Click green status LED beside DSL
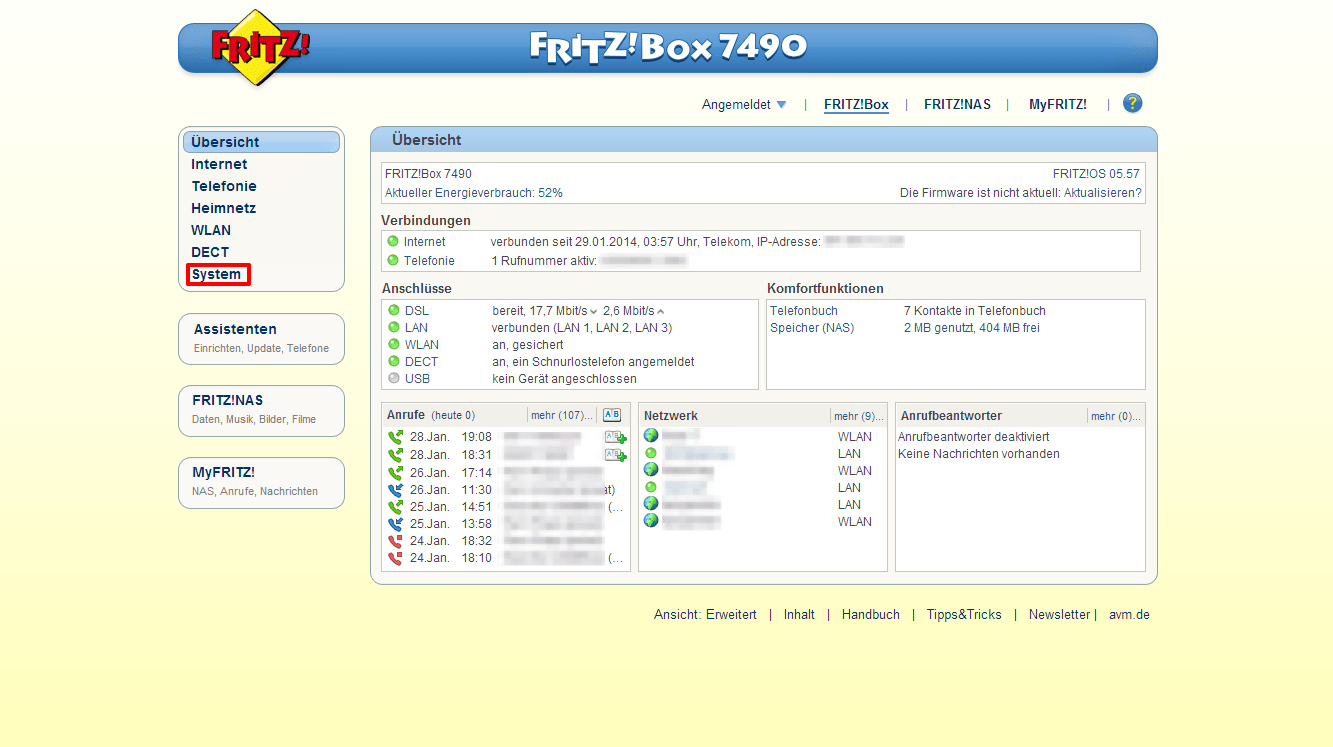 coord(394,311)
